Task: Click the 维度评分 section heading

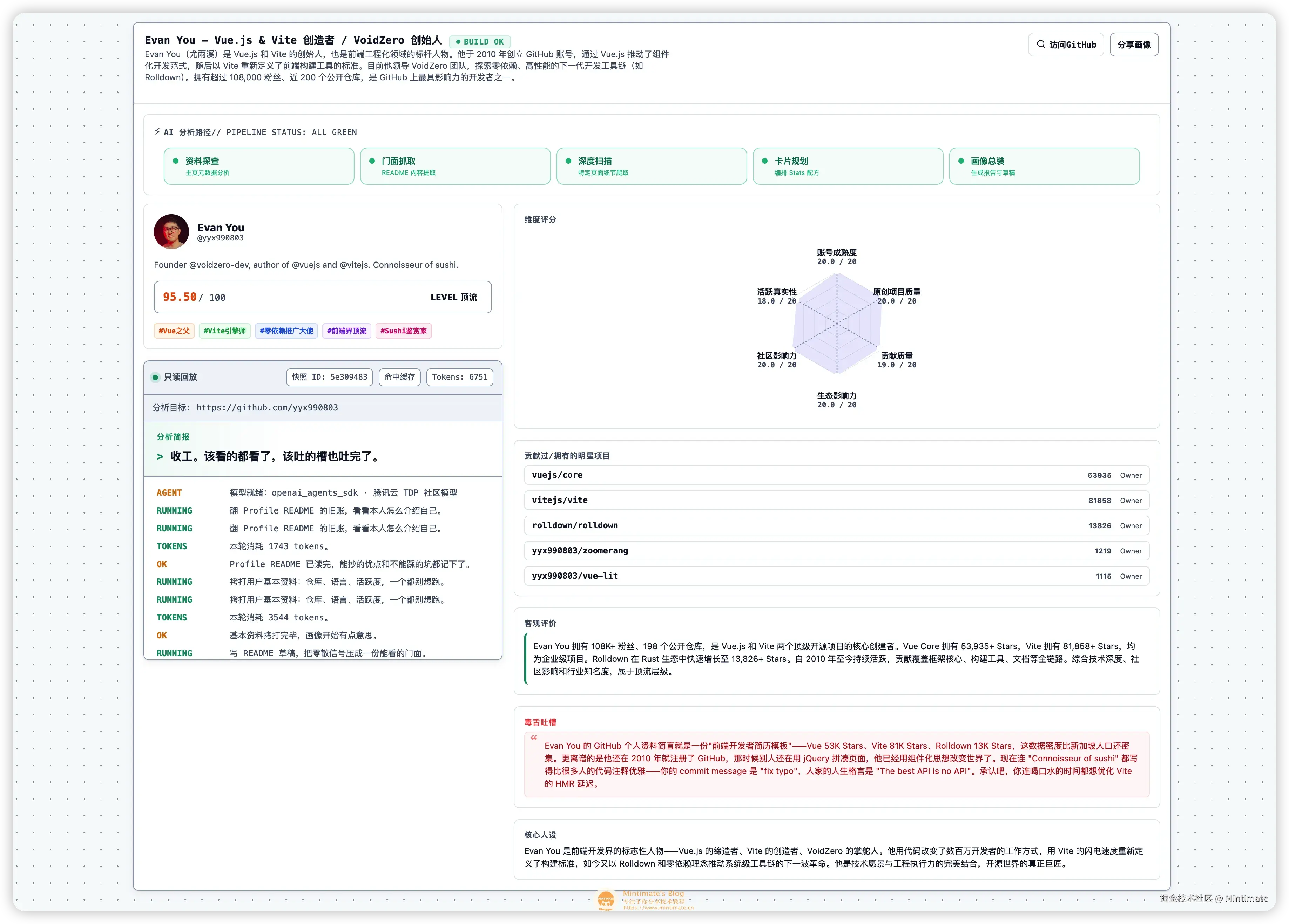Action: point(540,219)
